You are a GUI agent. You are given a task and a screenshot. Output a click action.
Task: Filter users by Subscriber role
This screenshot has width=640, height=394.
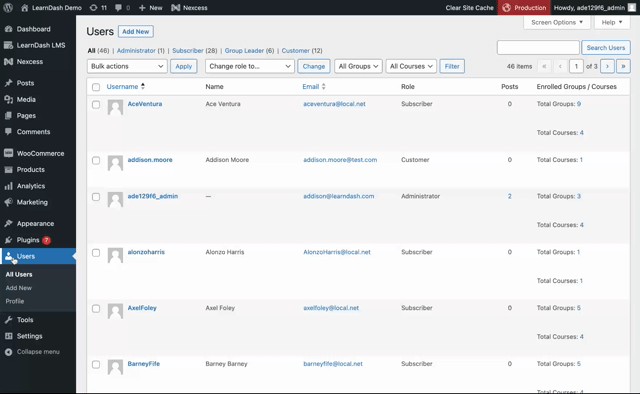point(188,51)
